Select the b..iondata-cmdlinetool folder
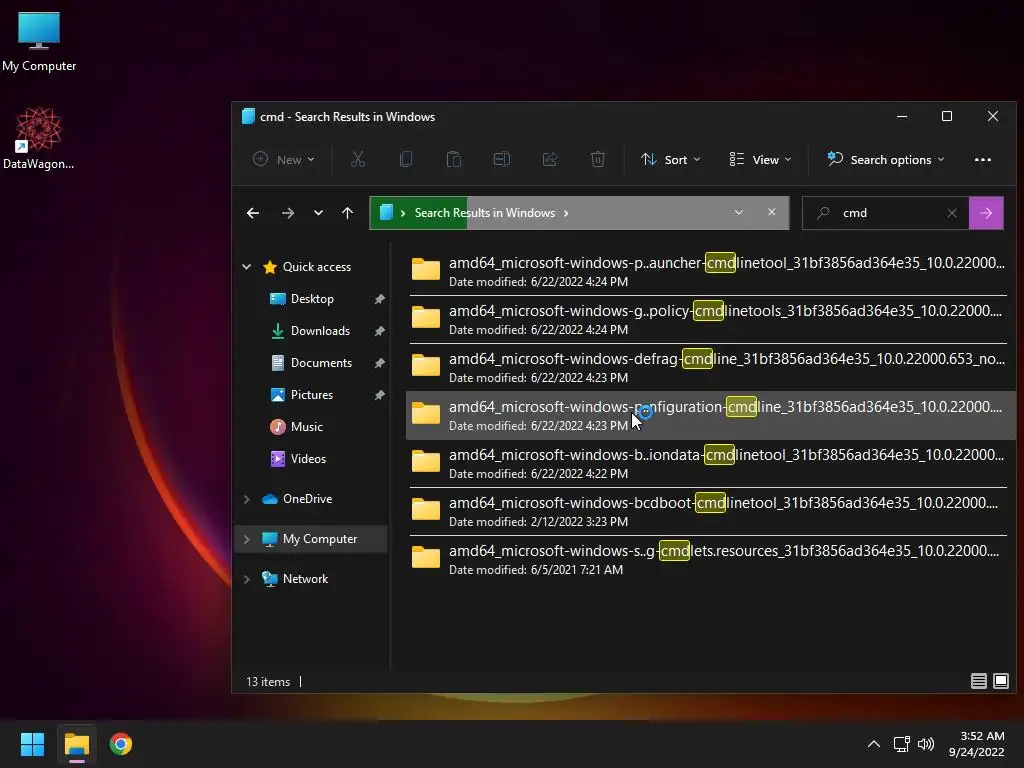Viewport: 1024px width, 768px height. [709, 464]
